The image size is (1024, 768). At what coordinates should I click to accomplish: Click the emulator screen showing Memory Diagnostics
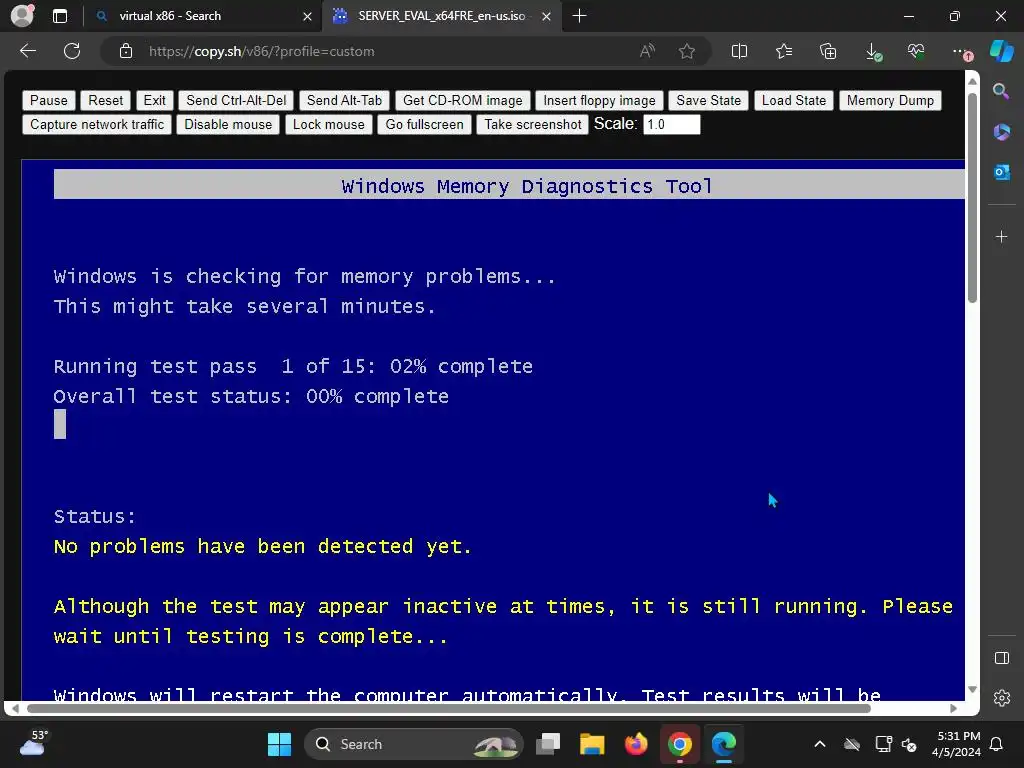click(493, 430)
